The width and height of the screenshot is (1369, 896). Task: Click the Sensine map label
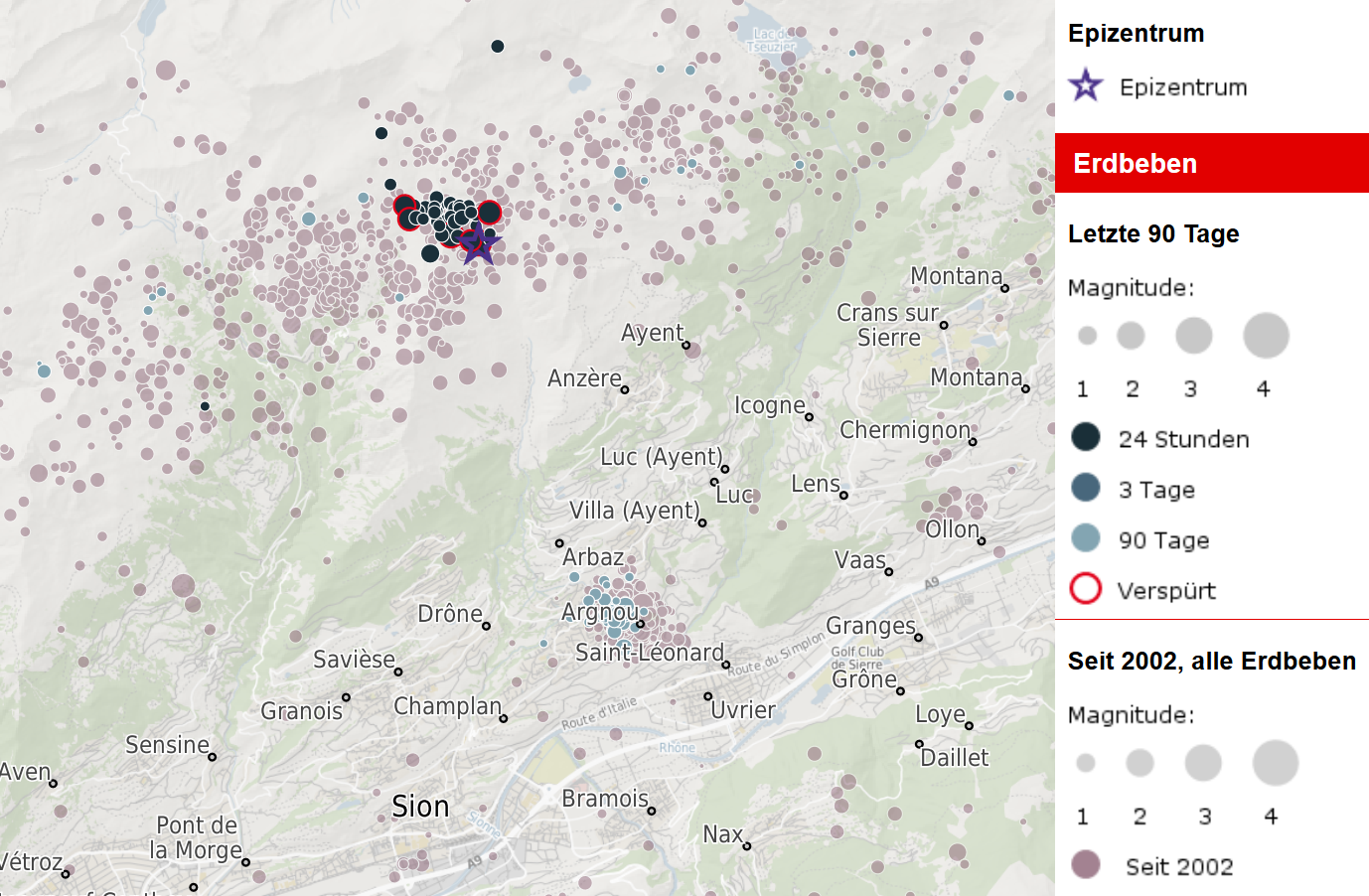[168, 745]
